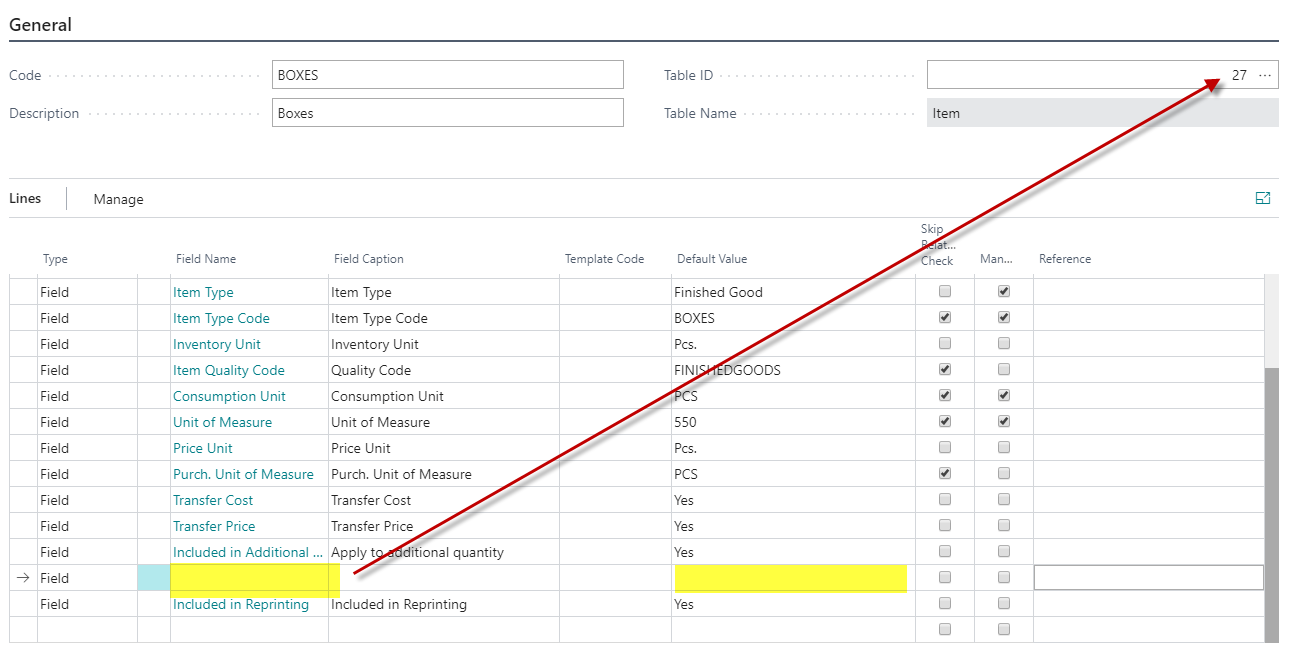
Task: Open Purch. Unit of Measure field link
Action: pos(243,474)
